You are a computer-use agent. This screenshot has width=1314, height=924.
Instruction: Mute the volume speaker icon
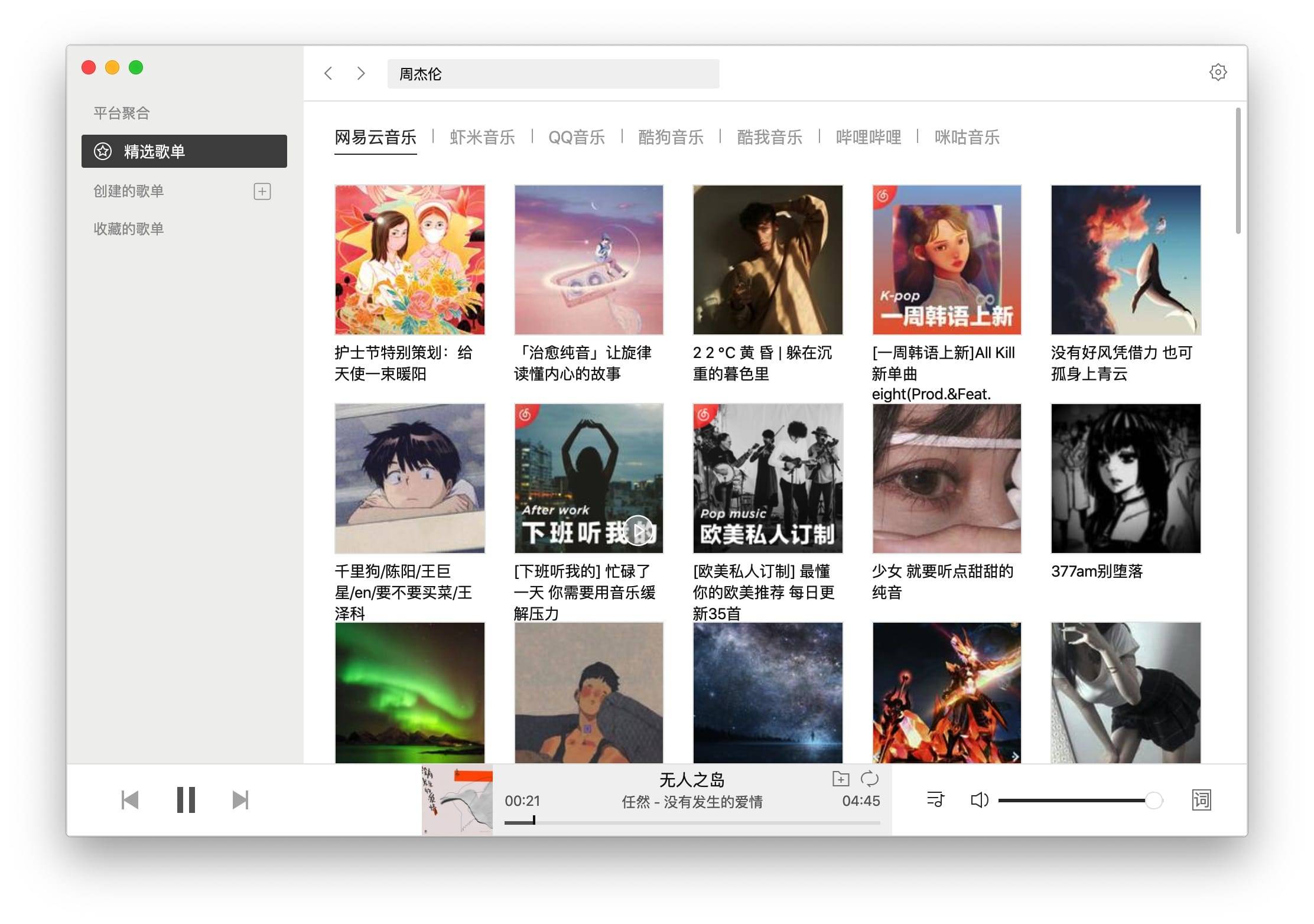coord(979,800)
